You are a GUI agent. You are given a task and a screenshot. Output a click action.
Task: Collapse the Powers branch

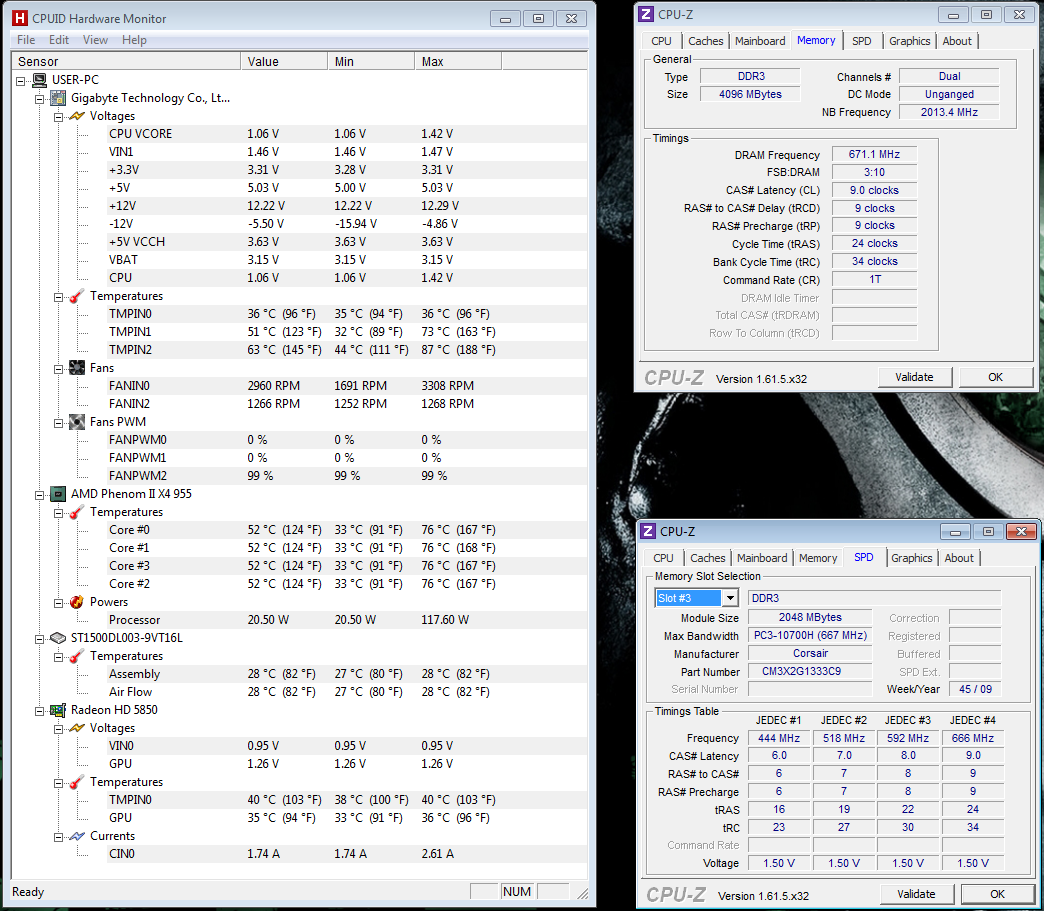click(59, 603)
